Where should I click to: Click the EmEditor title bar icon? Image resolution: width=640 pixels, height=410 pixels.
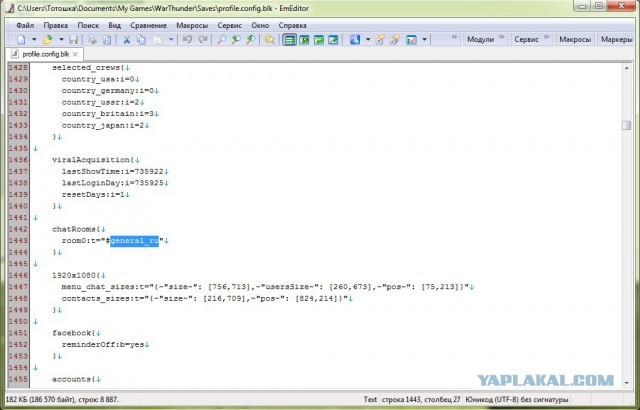(10, 8)
